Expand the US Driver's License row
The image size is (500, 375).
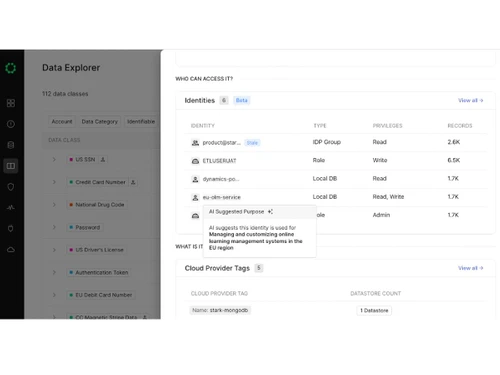tap(54, 250)
